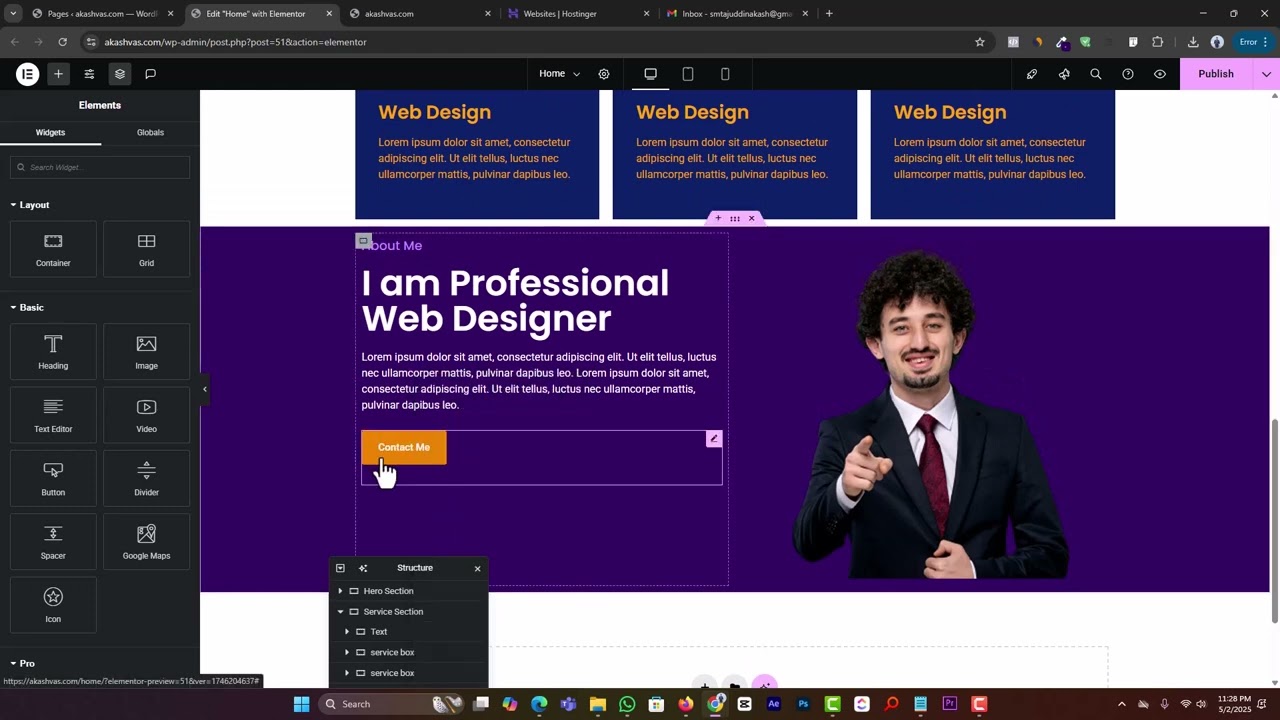This screenshot has width=1280, height=720.
Task: Open the Windows Start menu
Action: pos(302,704)
